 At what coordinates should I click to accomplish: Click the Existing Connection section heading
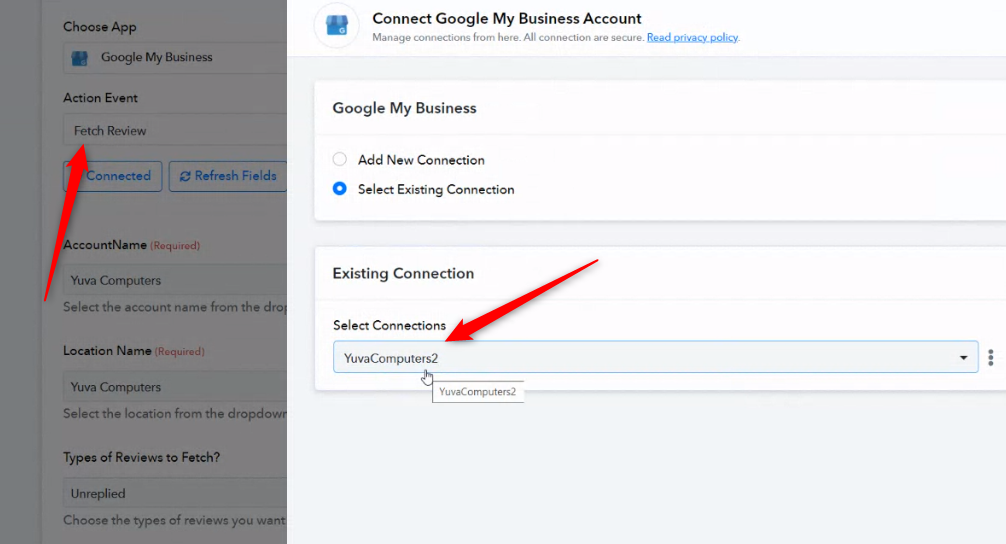[x=403, y=273]
